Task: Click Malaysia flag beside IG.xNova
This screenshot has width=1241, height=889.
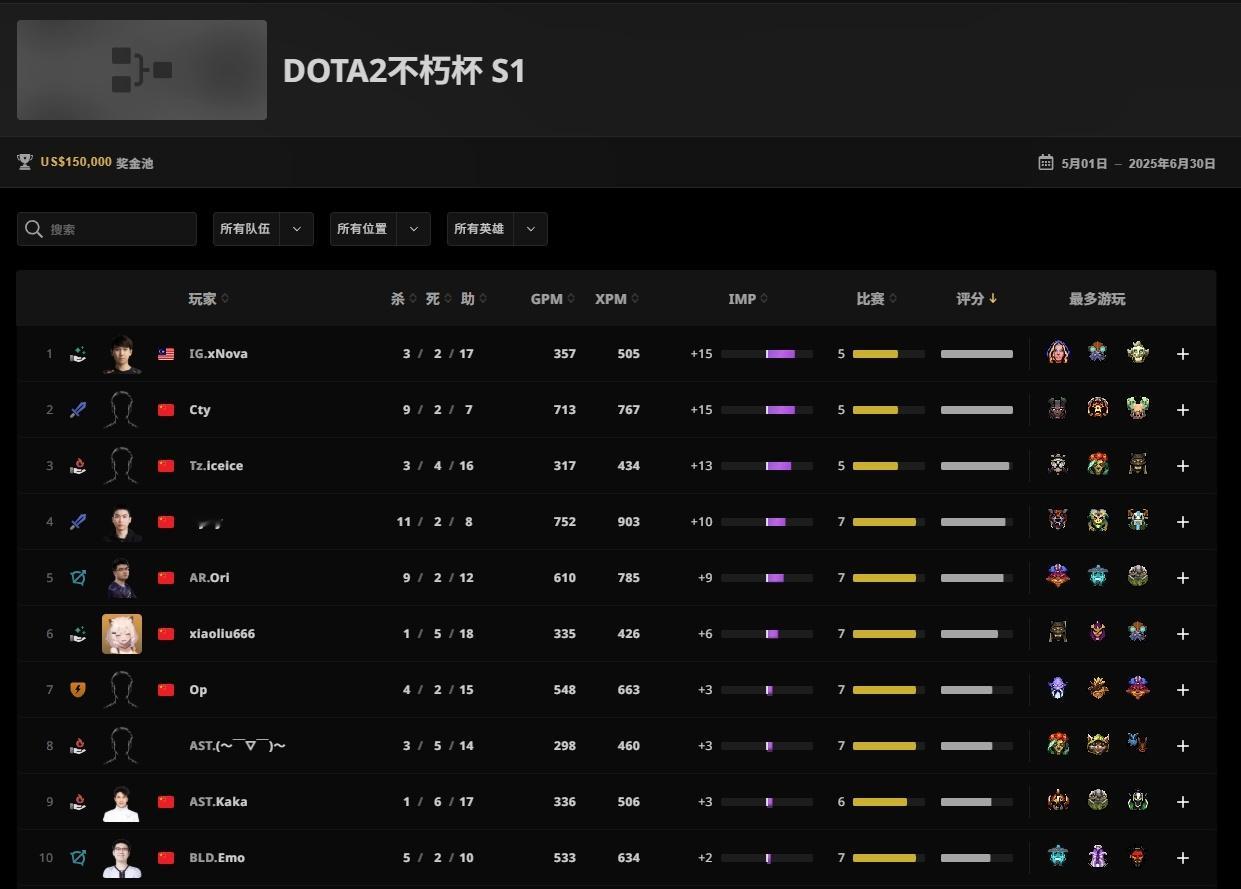Action: click(x=166, y=354)
